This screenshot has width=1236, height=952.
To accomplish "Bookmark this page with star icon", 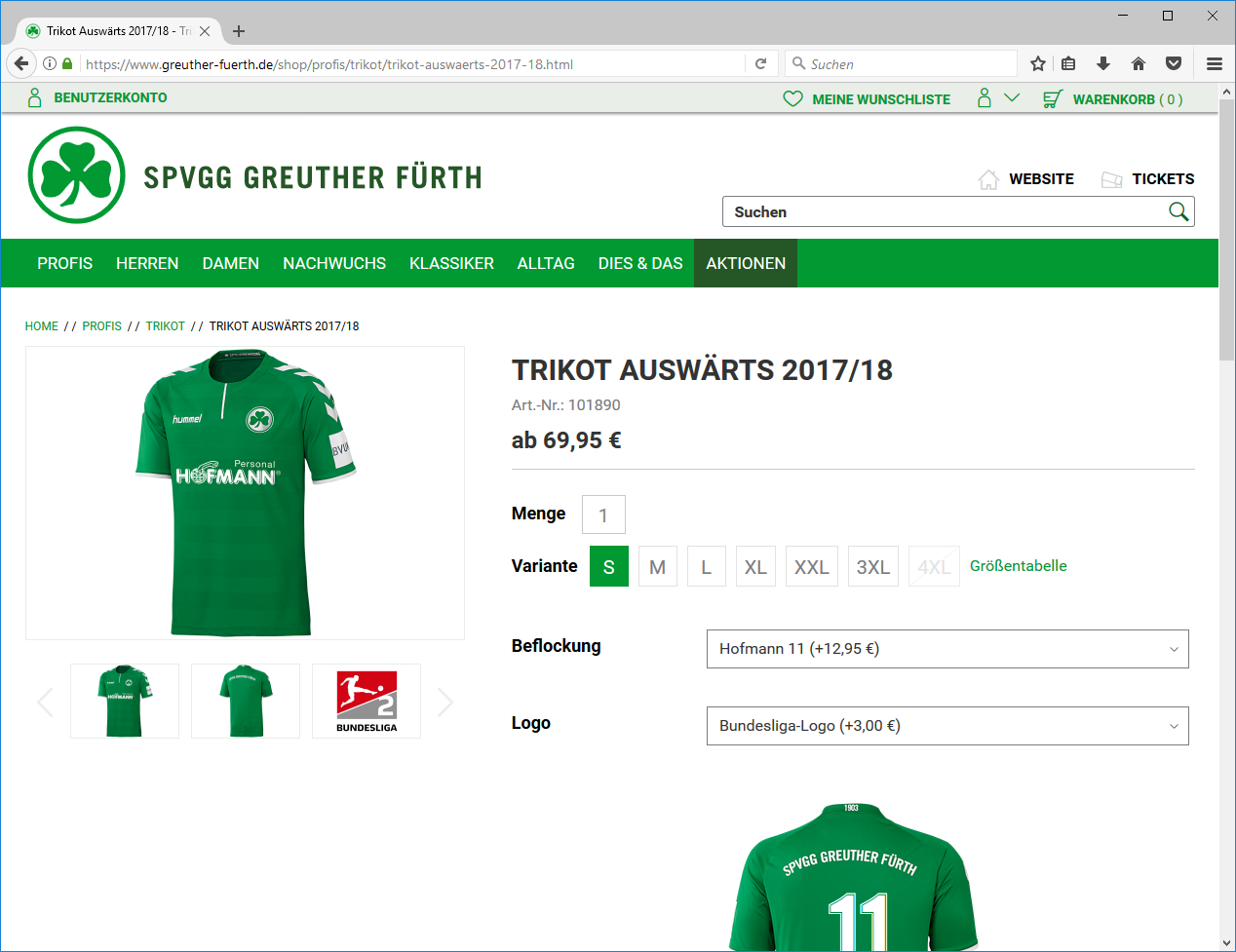I will pyautogui.click(x=1038, y=63).
